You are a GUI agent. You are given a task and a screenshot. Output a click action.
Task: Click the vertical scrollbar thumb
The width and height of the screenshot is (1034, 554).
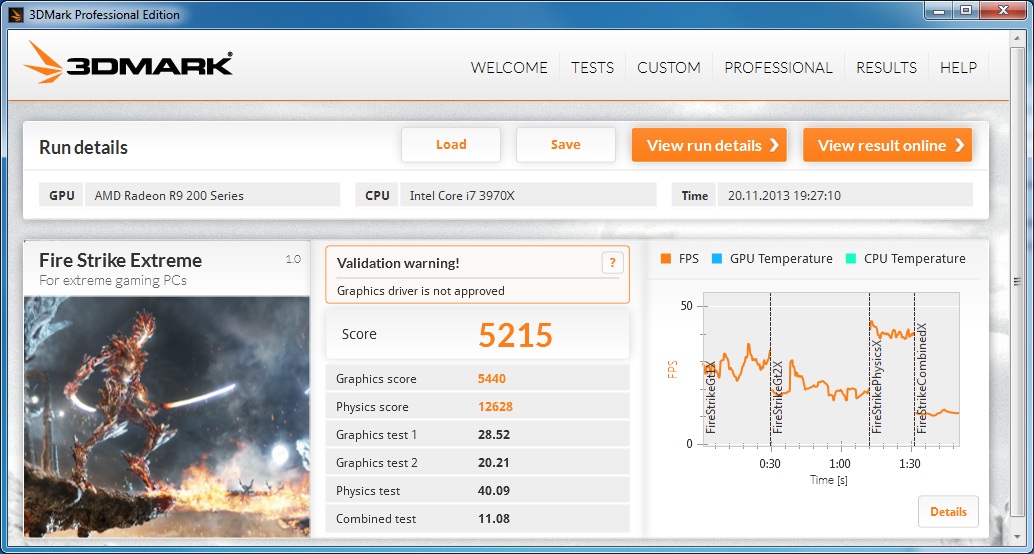(1016, 282)
